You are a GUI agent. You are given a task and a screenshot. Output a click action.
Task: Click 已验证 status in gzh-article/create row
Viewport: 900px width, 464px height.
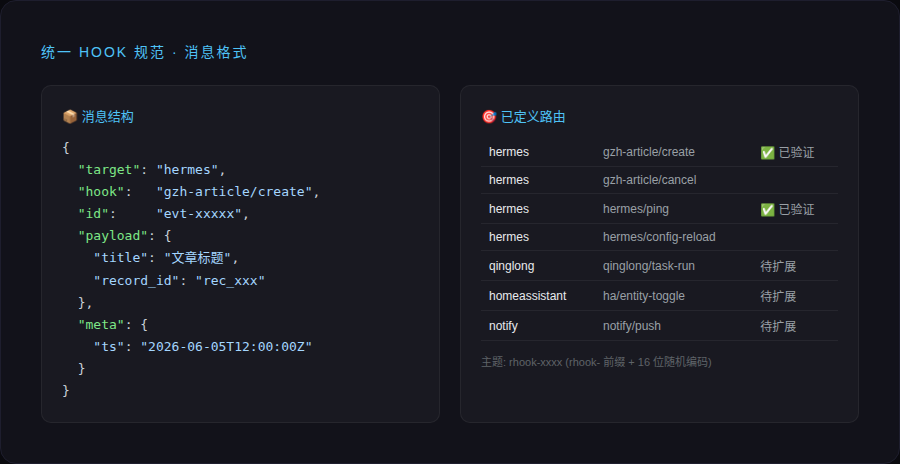point(796,153)
